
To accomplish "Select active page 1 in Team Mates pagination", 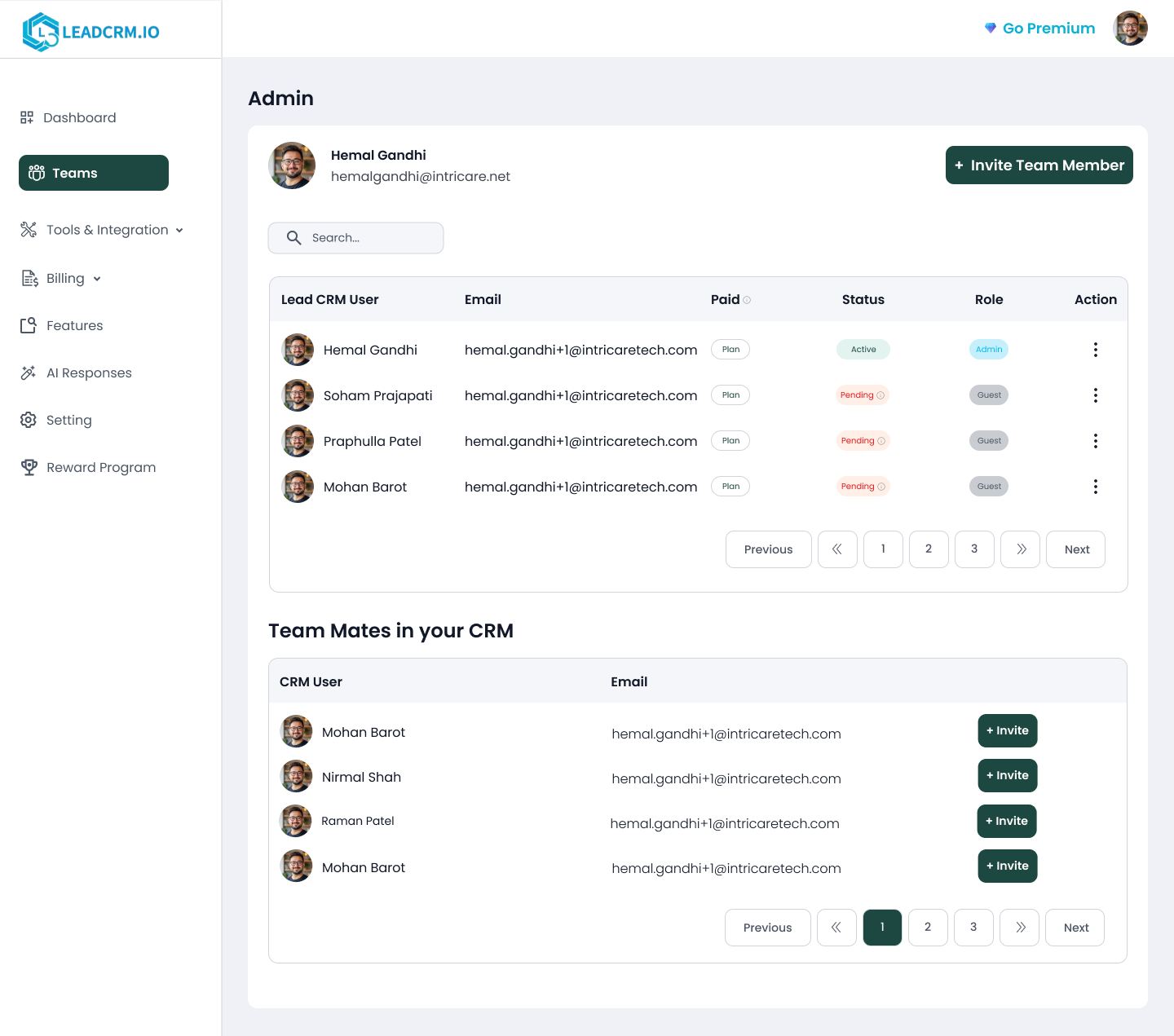I will click(x=882, y=928).
